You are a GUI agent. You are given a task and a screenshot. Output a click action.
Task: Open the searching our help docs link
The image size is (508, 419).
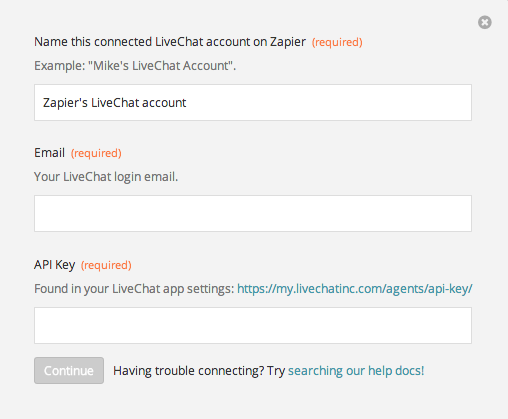356,370
